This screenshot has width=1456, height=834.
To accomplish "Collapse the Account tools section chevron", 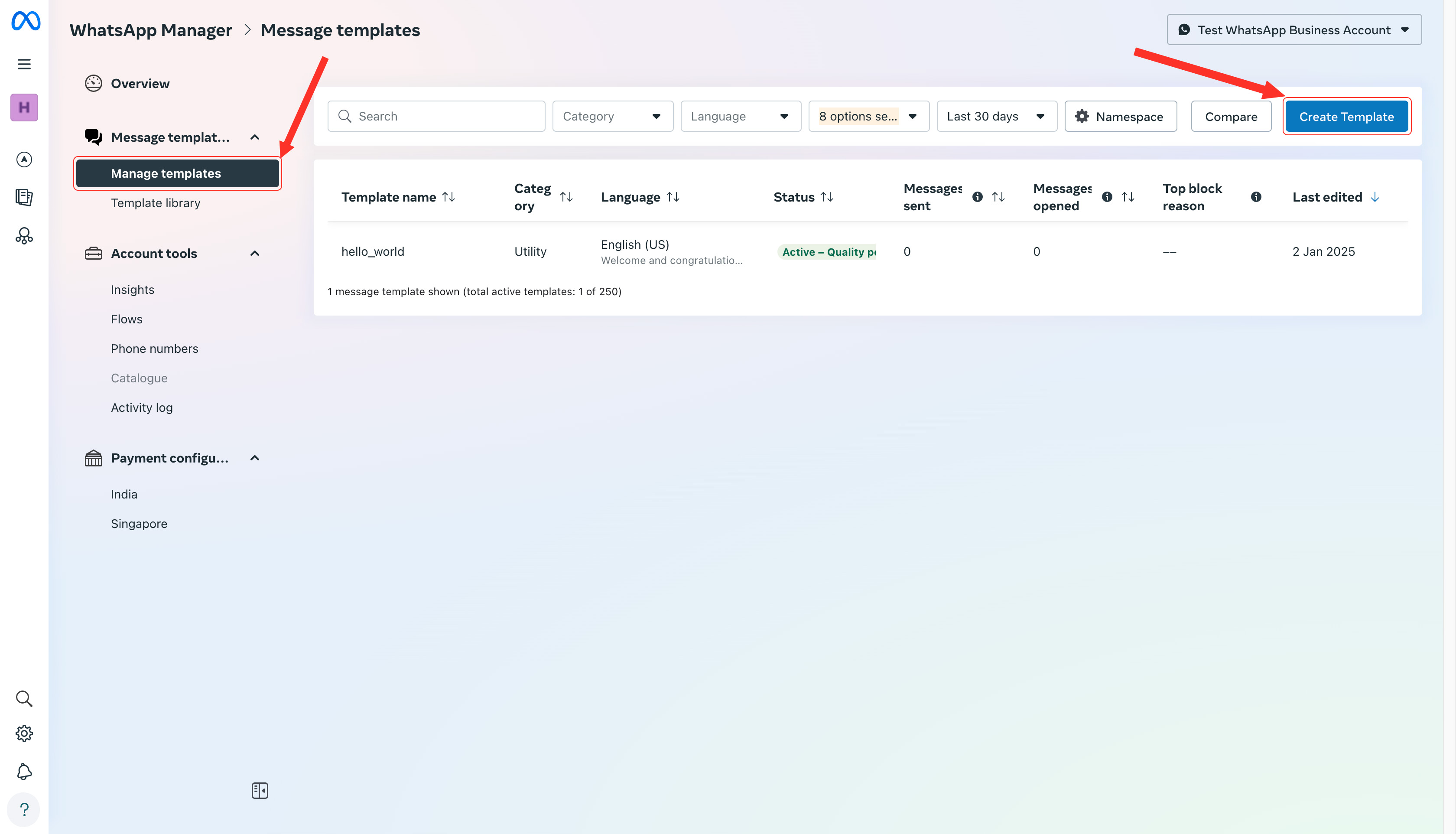I will pyautogui.click(x=255, y=253).
